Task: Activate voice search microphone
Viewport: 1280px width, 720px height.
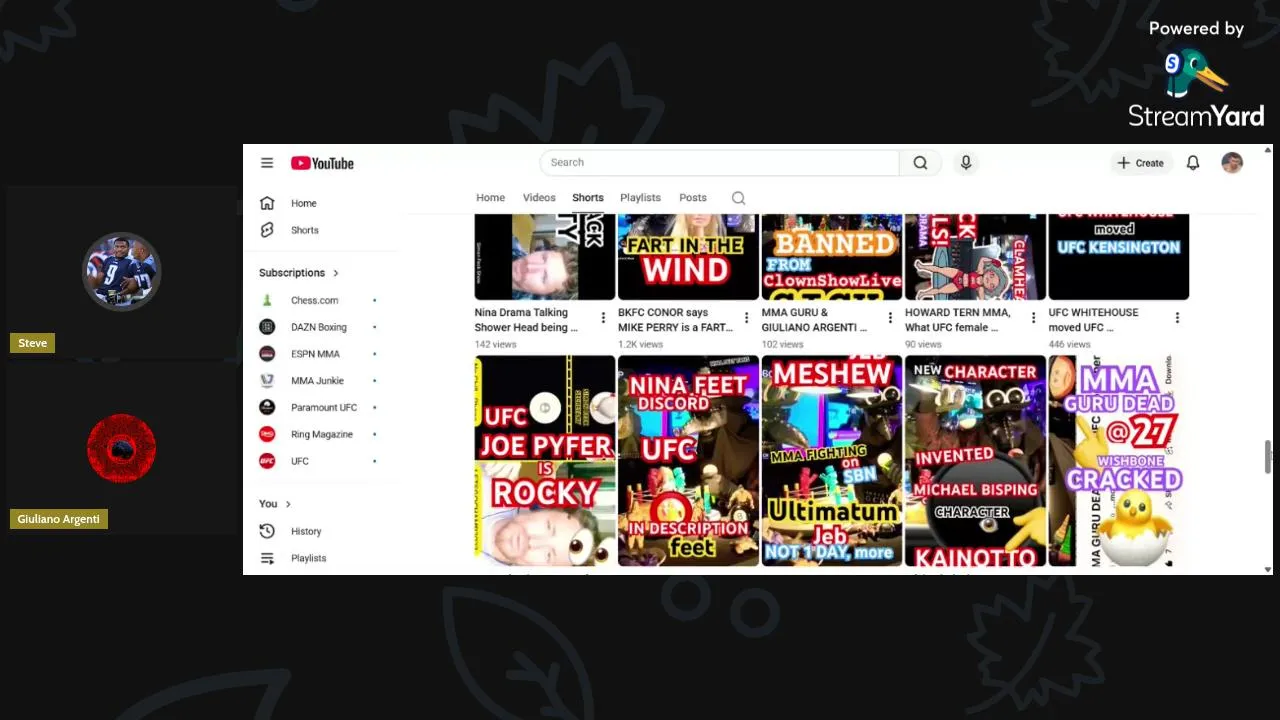Action: (965, 163)
